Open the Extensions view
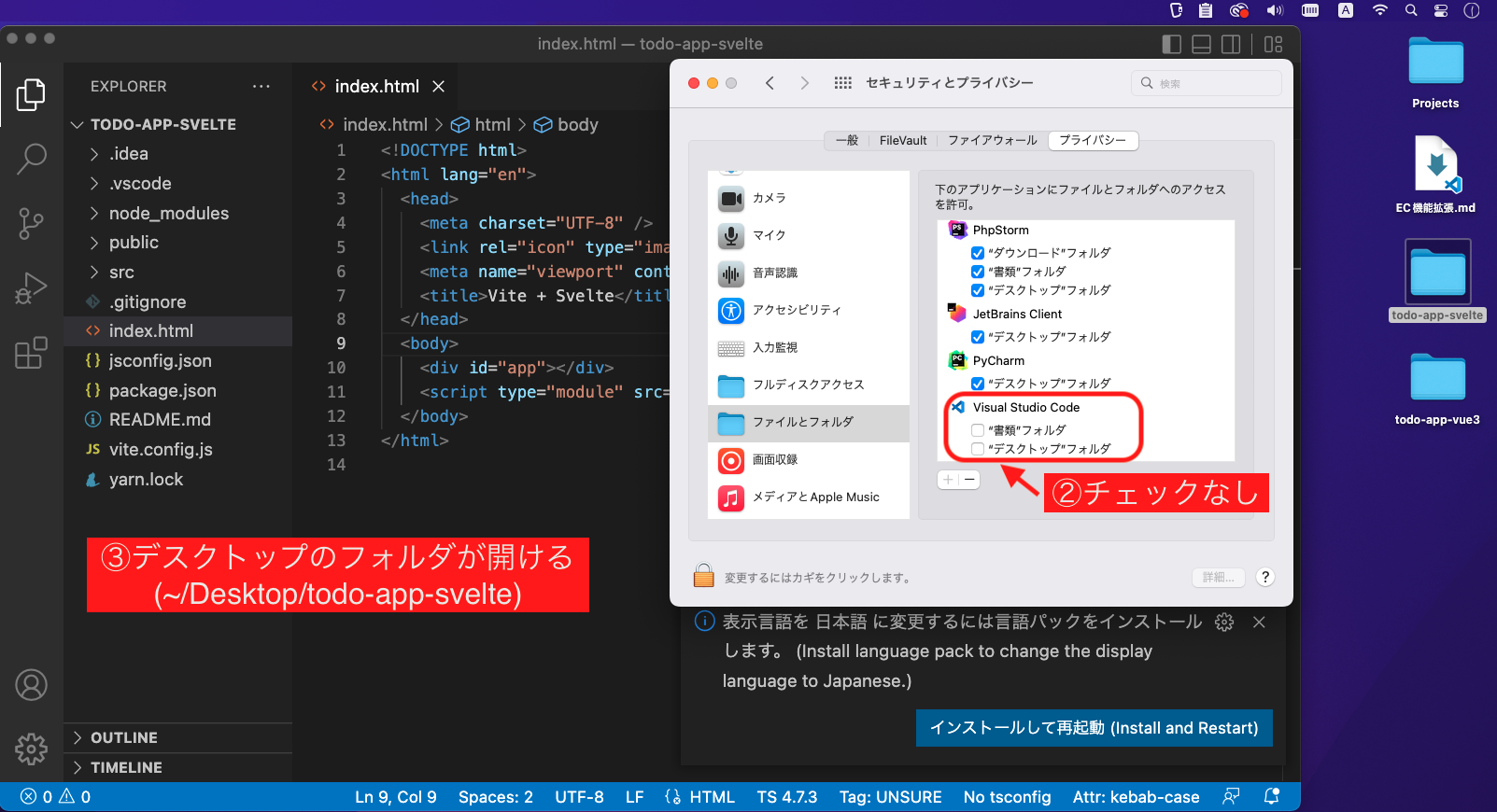 click(31, 353)
